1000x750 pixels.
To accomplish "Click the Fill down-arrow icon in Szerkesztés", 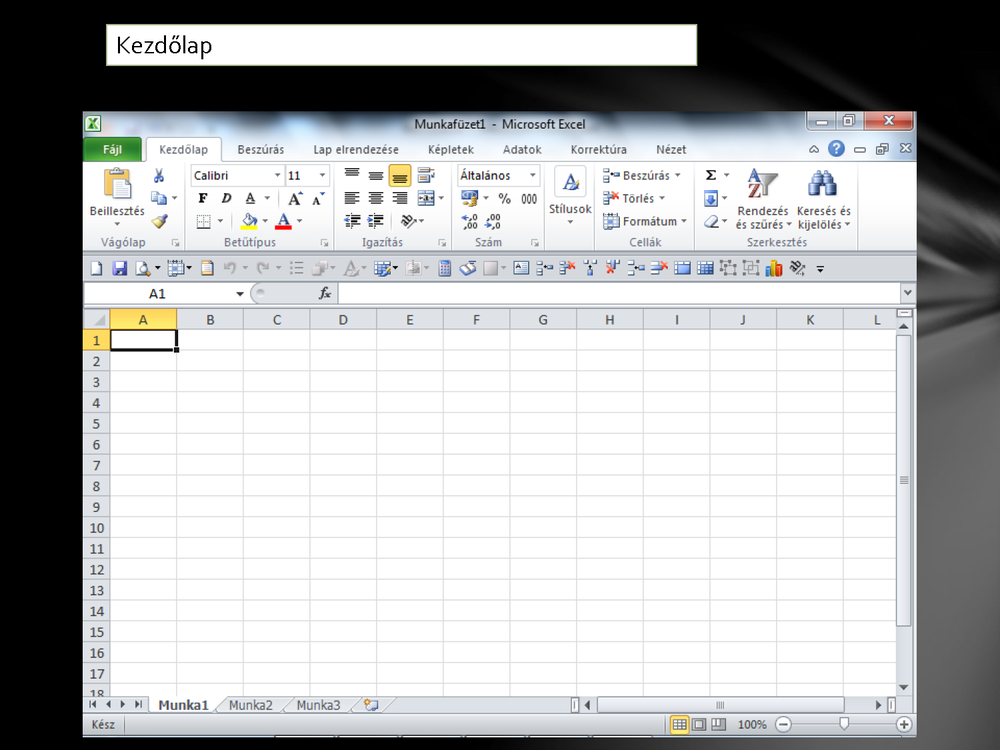I will coord(711,198).
